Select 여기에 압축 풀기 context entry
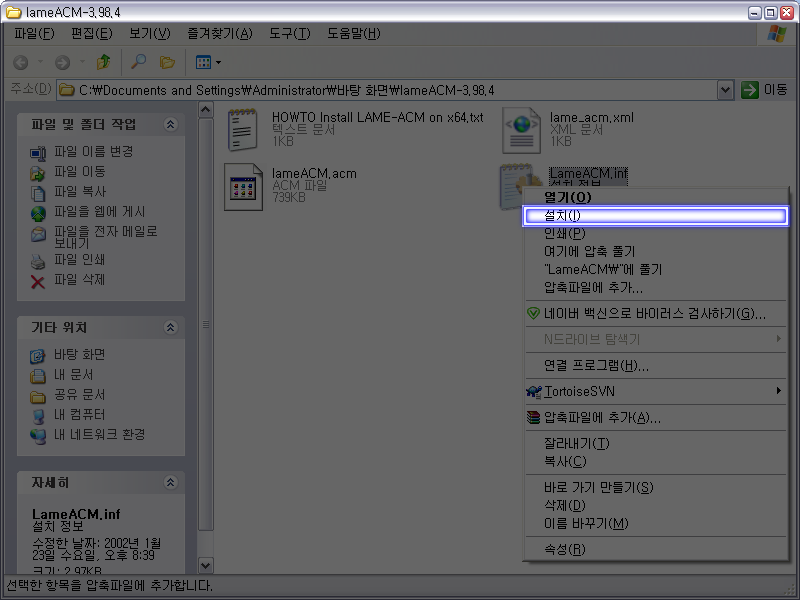Screen dimensions: 800x600 (x=656, y=252)
